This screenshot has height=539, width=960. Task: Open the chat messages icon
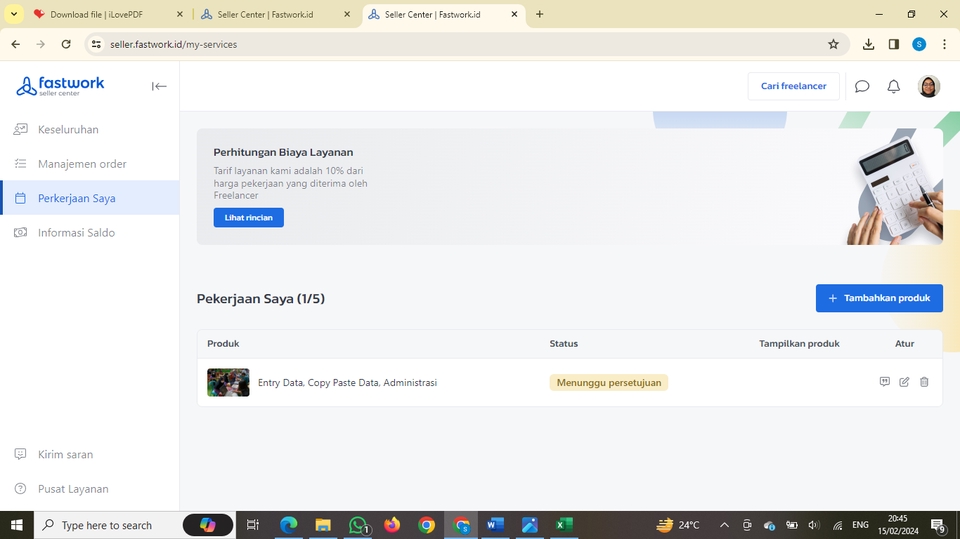click(862, 86)
